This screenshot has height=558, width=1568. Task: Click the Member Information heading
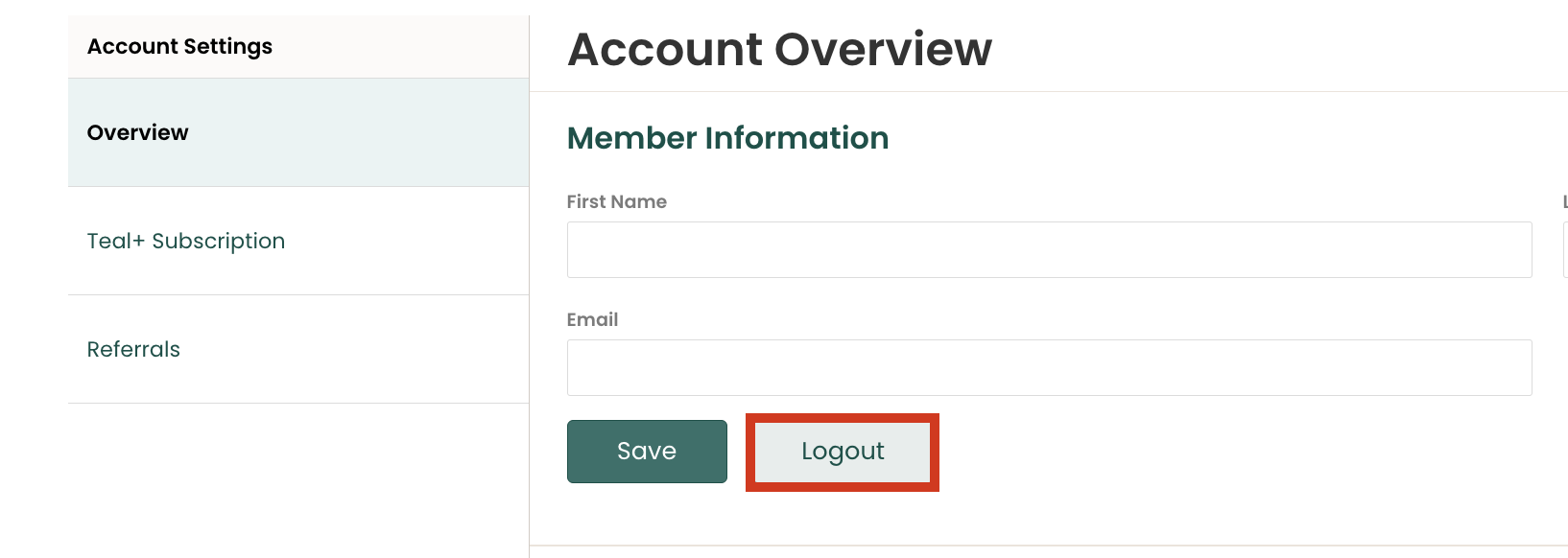point(727,138)
